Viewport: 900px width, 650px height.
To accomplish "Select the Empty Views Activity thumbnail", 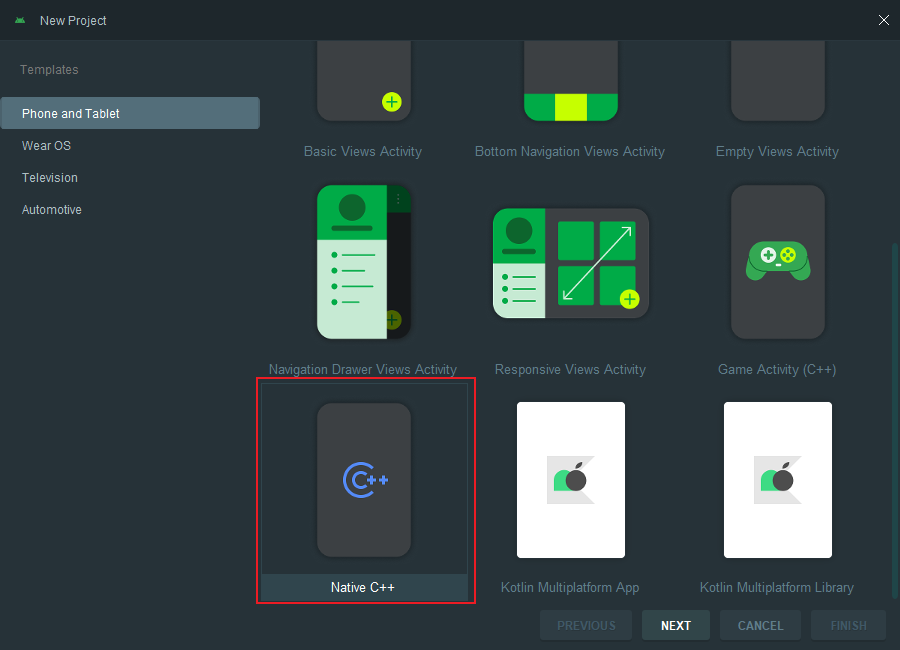I will (x=778, y=81).
